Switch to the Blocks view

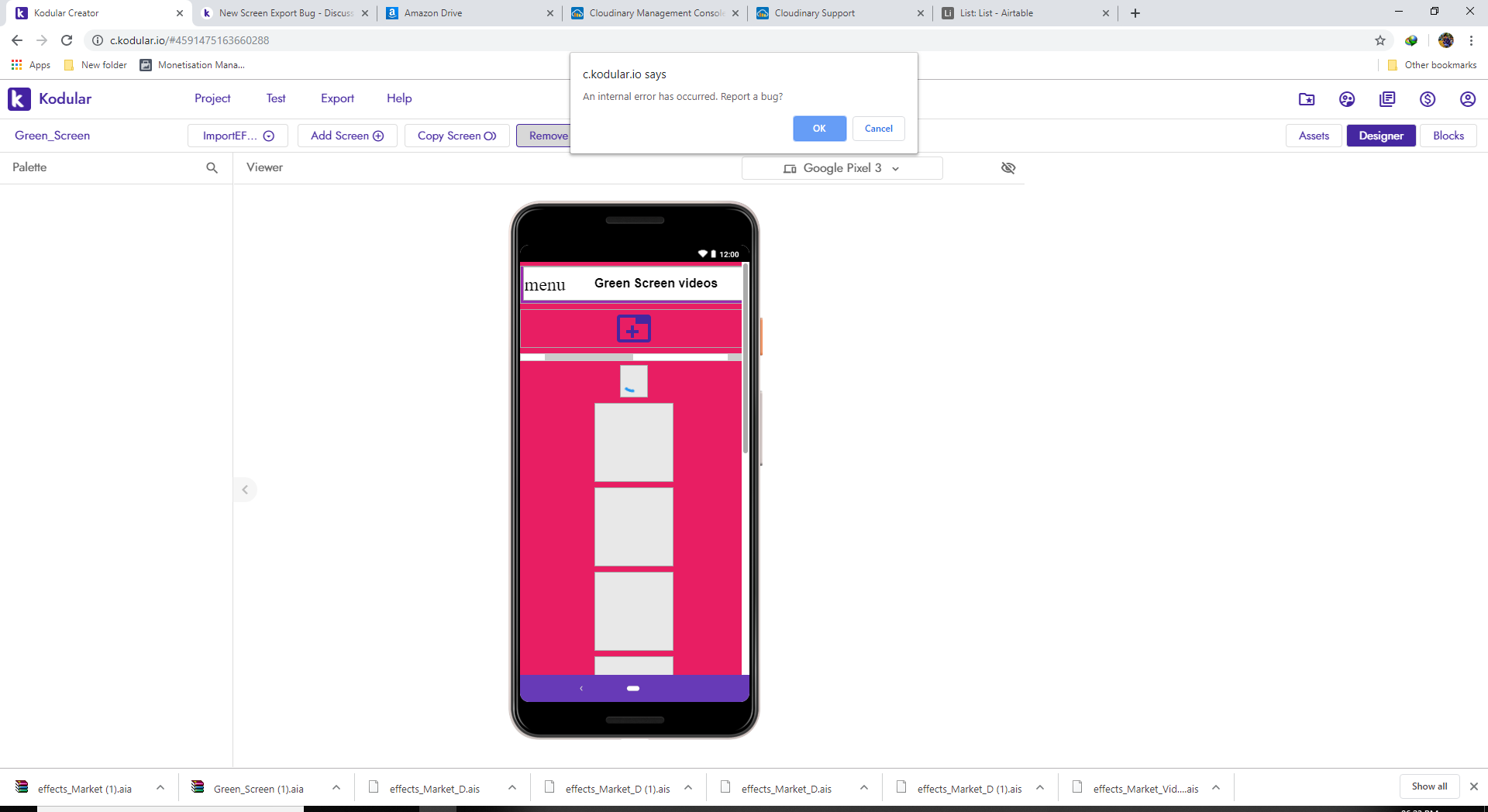[1448, 136]
